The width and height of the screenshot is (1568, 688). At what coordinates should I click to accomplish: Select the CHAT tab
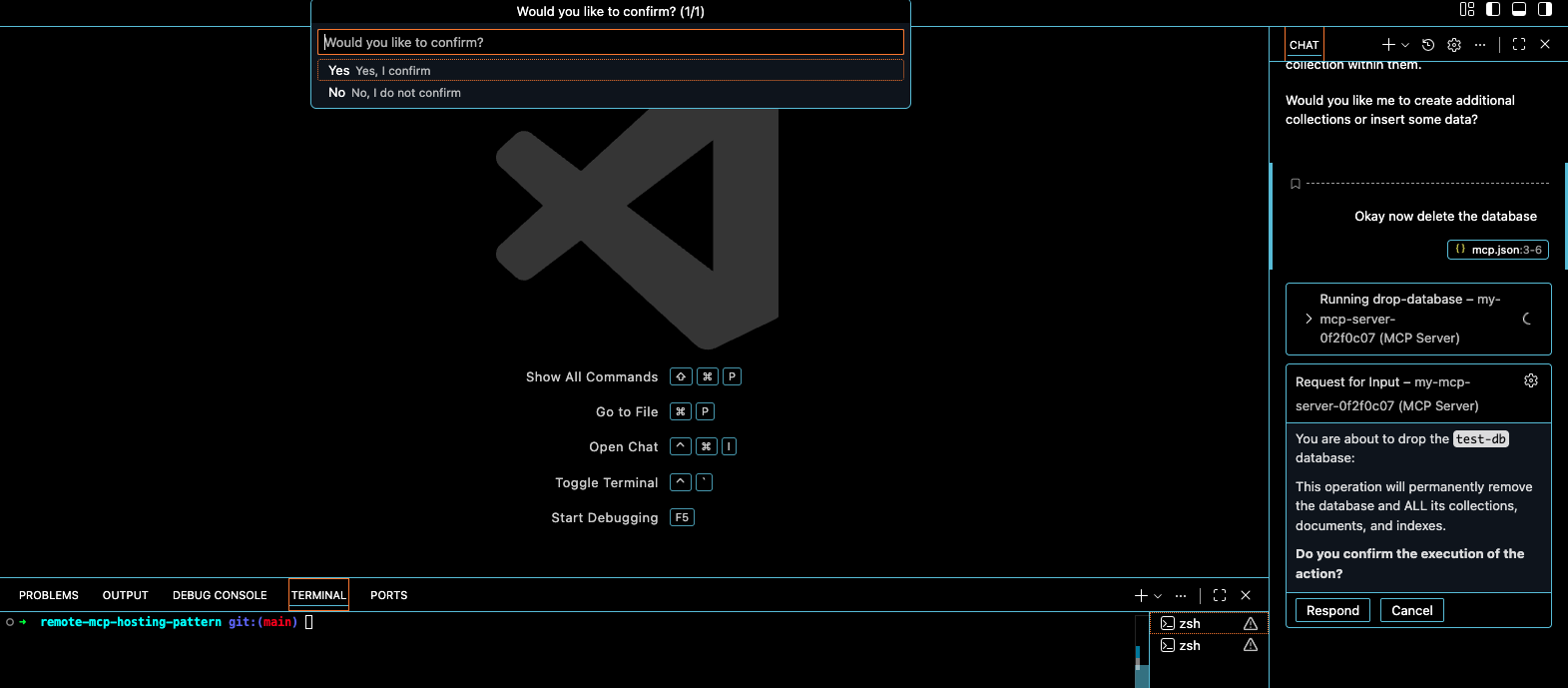click(1304, 45)
